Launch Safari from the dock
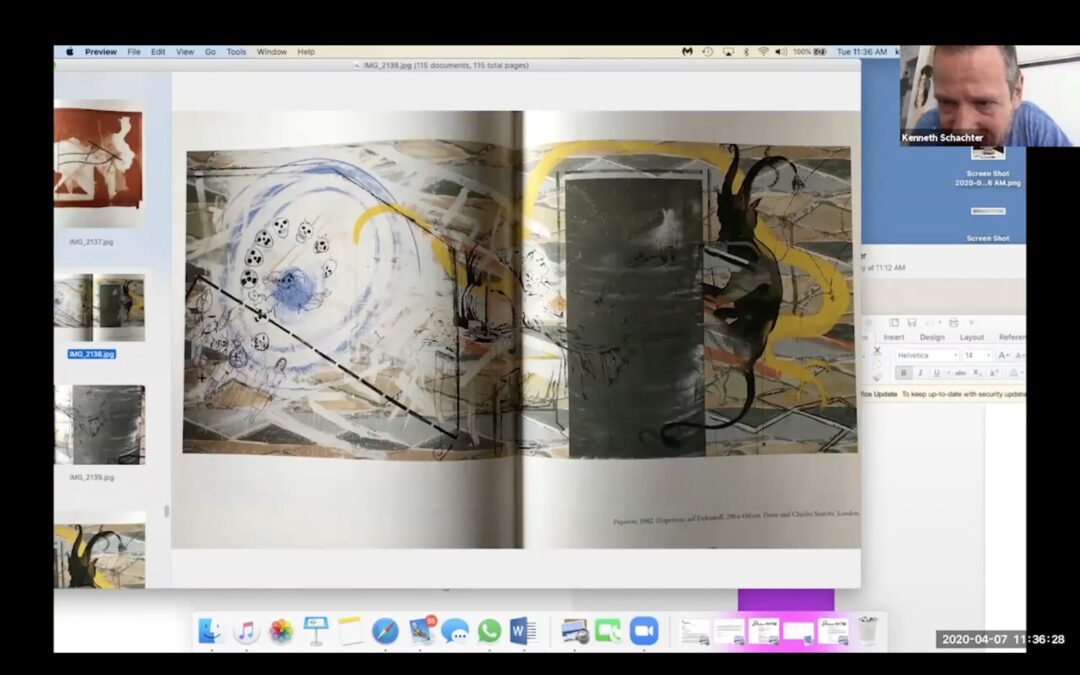The width and height of the screenshot is (1080, 675). [x=385, y=631]
